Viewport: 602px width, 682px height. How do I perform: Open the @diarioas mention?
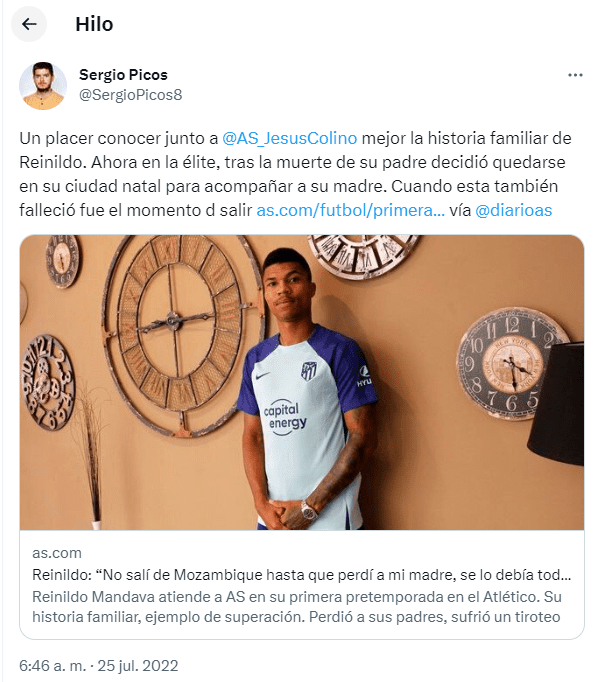[514, 210]
